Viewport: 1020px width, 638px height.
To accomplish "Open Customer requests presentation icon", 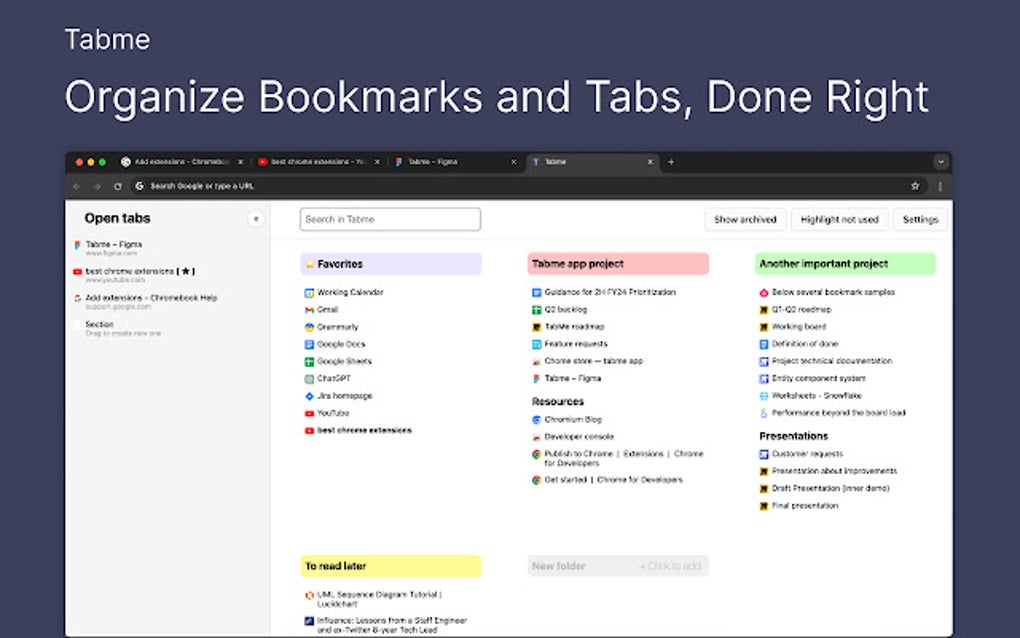I will tap(764, 455).
